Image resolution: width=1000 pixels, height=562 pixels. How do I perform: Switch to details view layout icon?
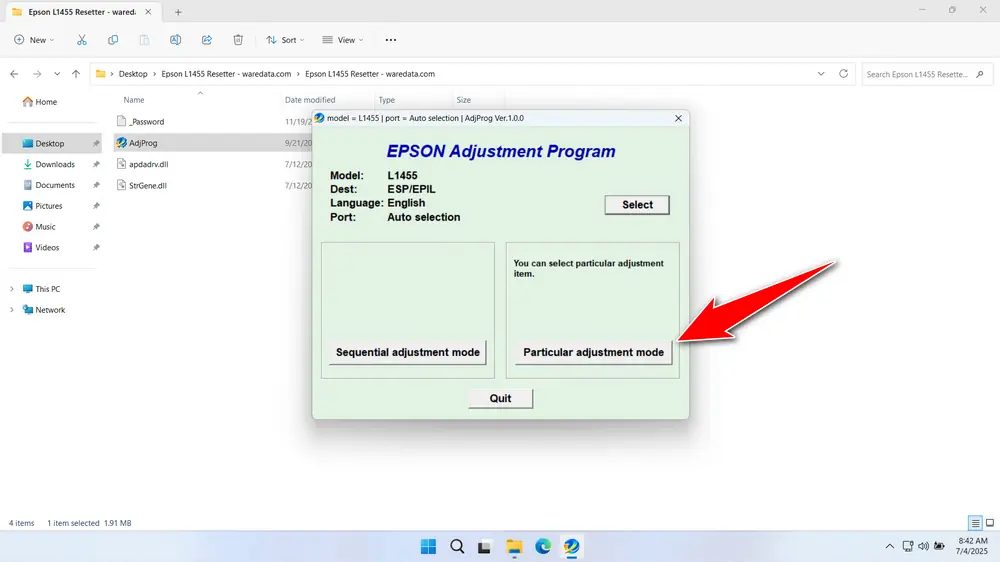coord(974,523)
